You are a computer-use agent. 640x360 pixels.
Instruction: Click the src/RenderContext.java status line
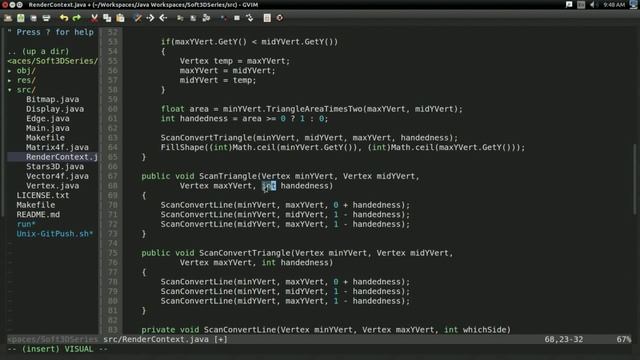click(x=165, y=340)
